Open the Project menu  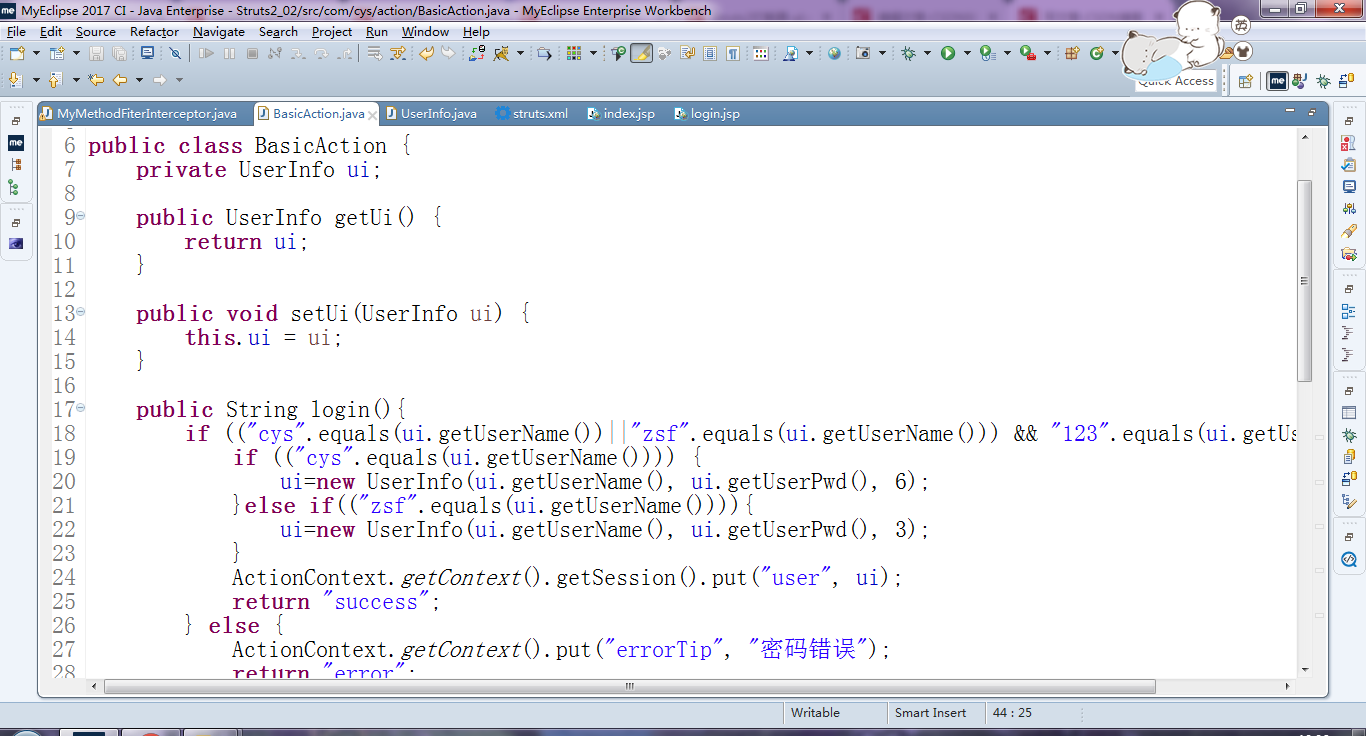pyautogui.click(x=332, y=31)
